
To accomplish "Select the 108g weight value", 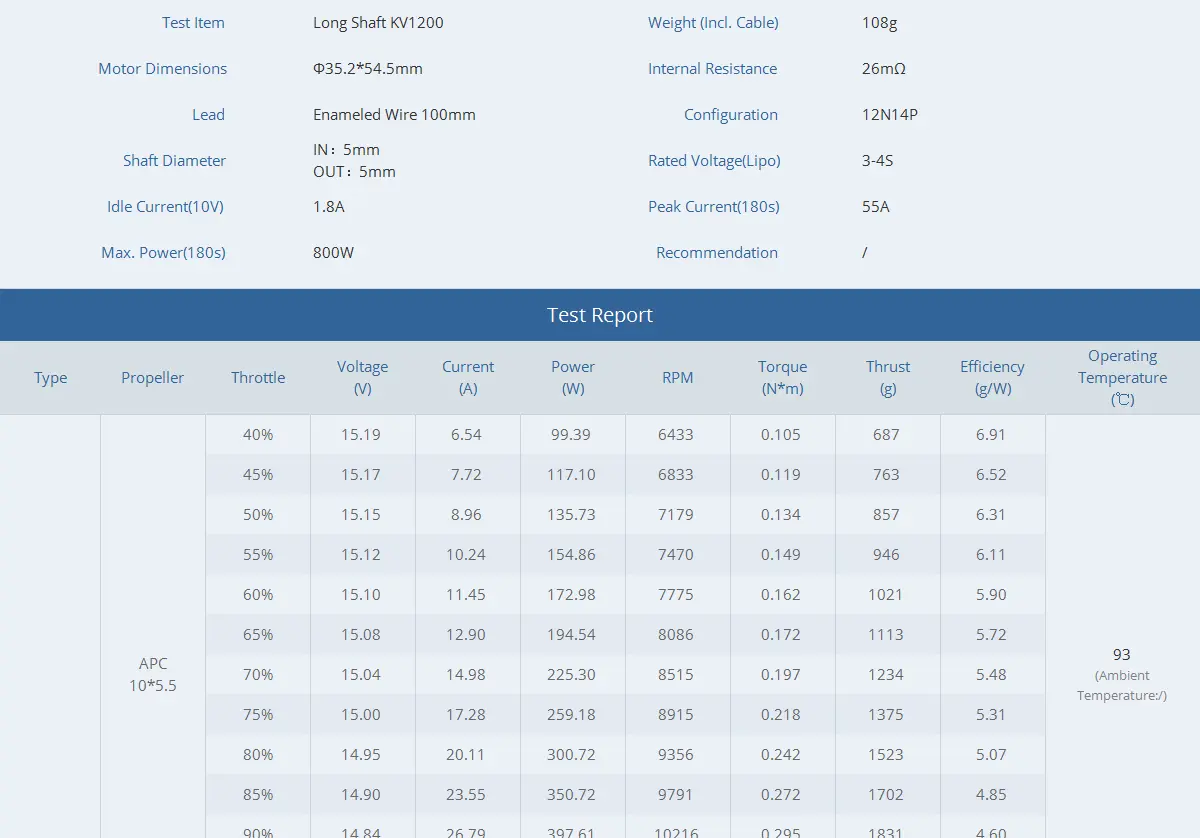I will [x=879, y=22].
